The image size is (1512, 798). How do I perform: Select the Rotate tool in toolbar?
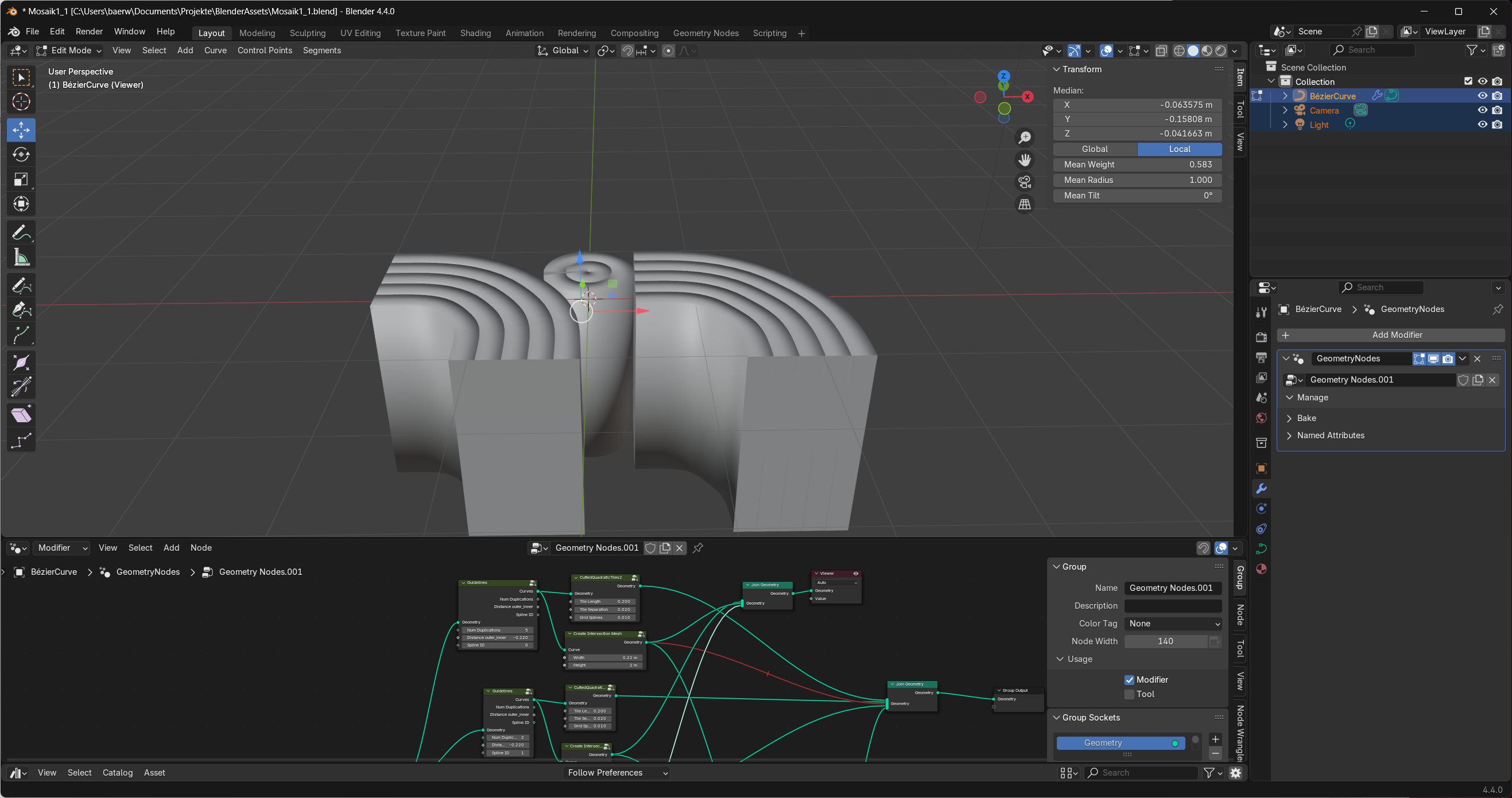point(21,154)
